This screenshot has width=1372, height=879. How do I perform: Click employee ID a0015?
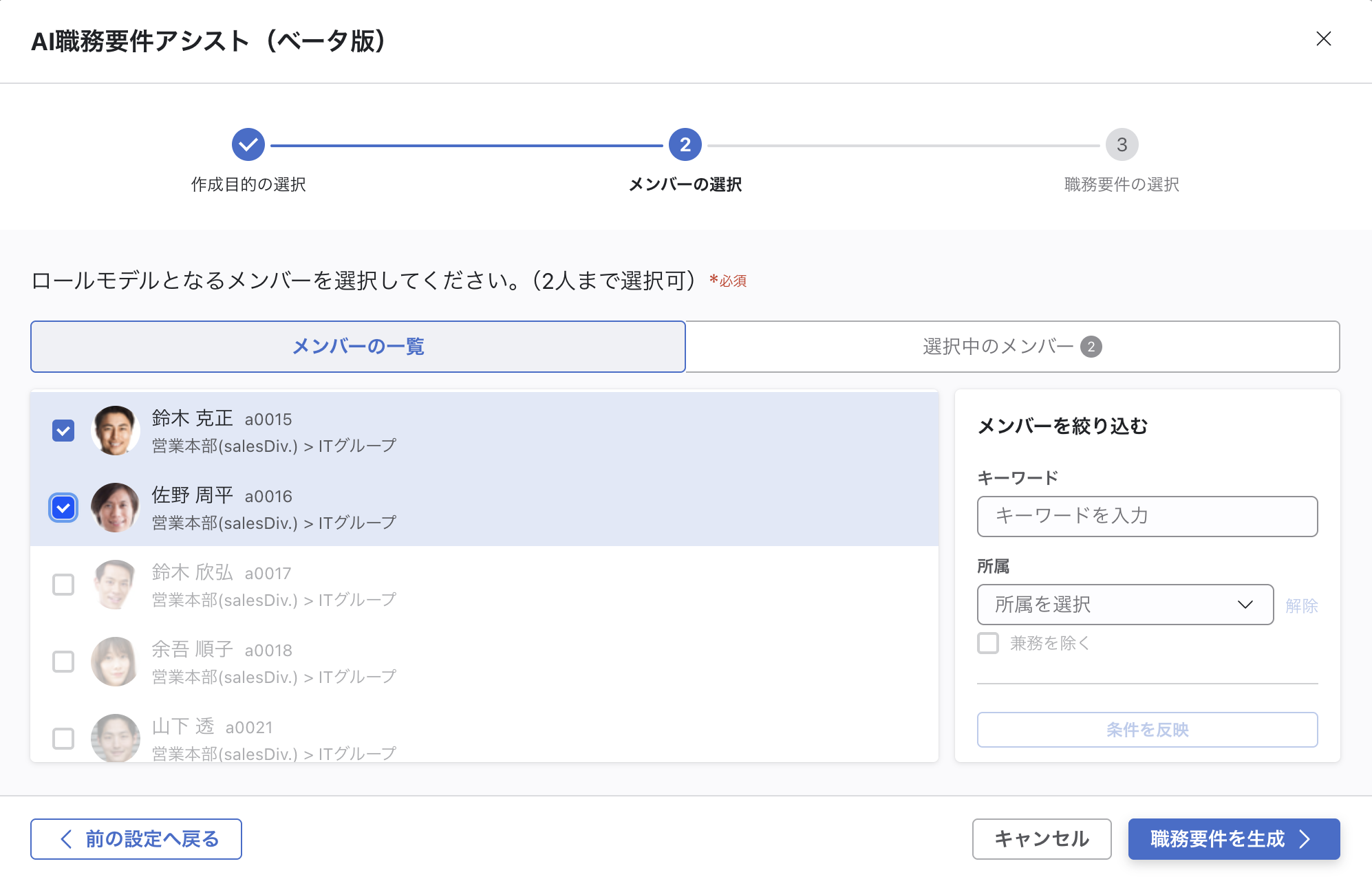tap(268, 420)
